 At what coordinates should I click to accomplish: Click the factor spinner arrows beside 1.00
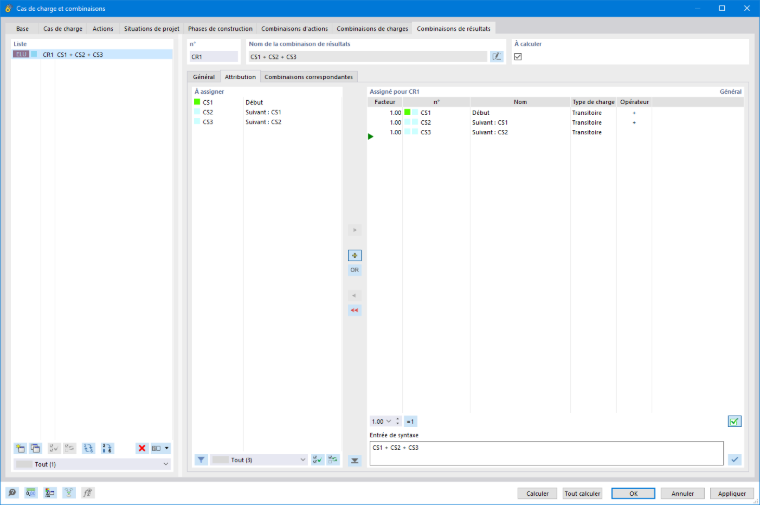[x=398, y=422]
